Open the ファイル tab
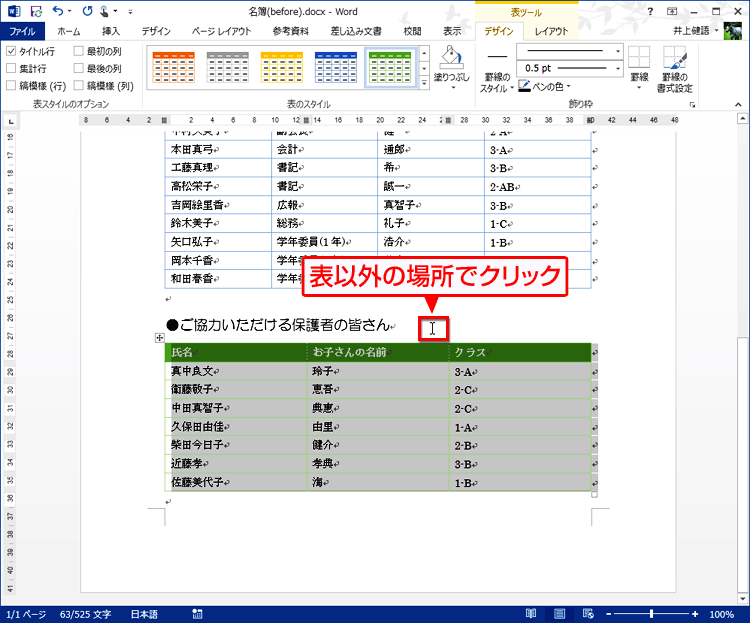The height and width of the screenshot is (623, 750). tap(22, 31)
